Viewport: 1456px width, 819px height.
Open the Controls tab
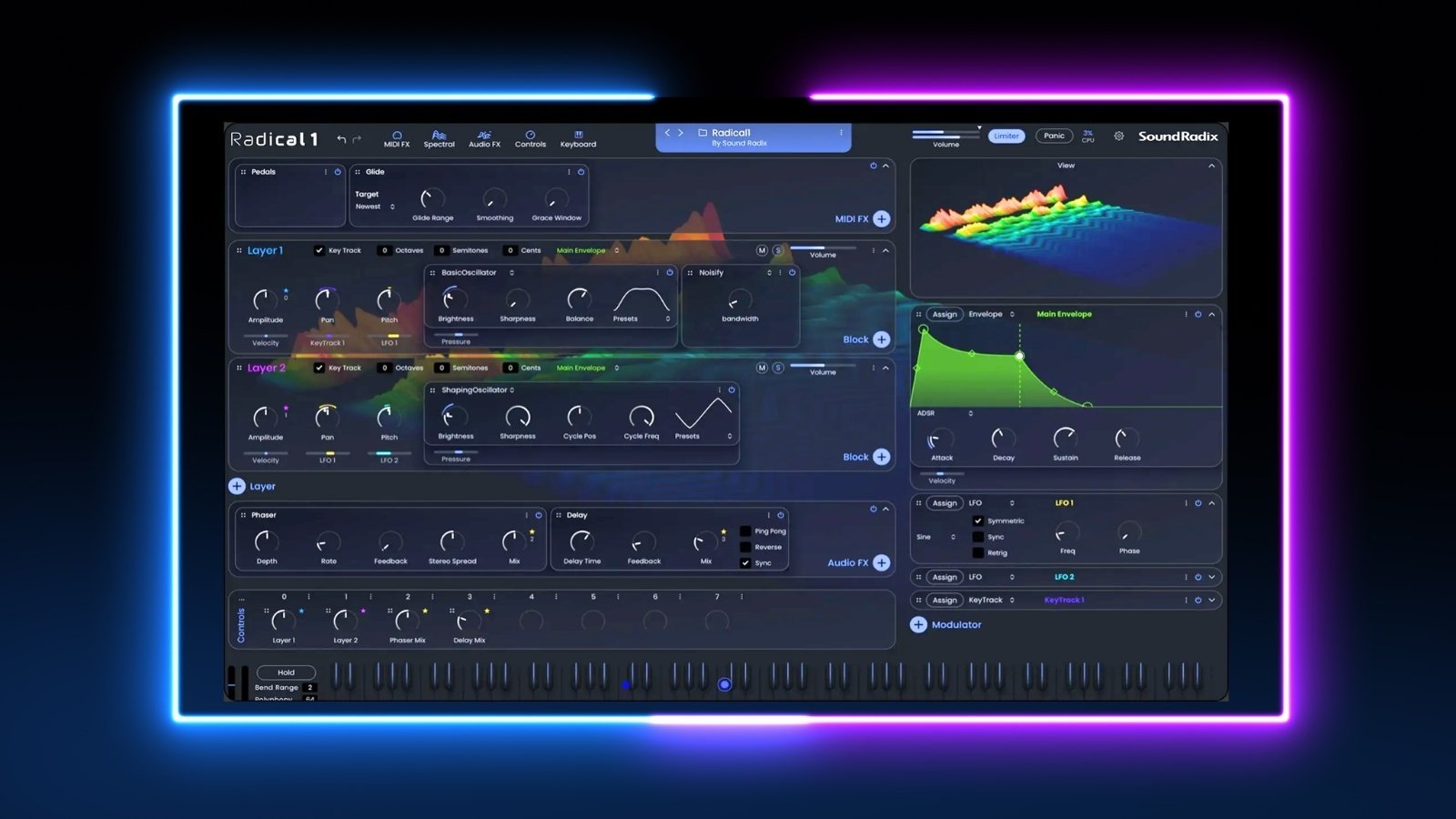coord(531,139)
